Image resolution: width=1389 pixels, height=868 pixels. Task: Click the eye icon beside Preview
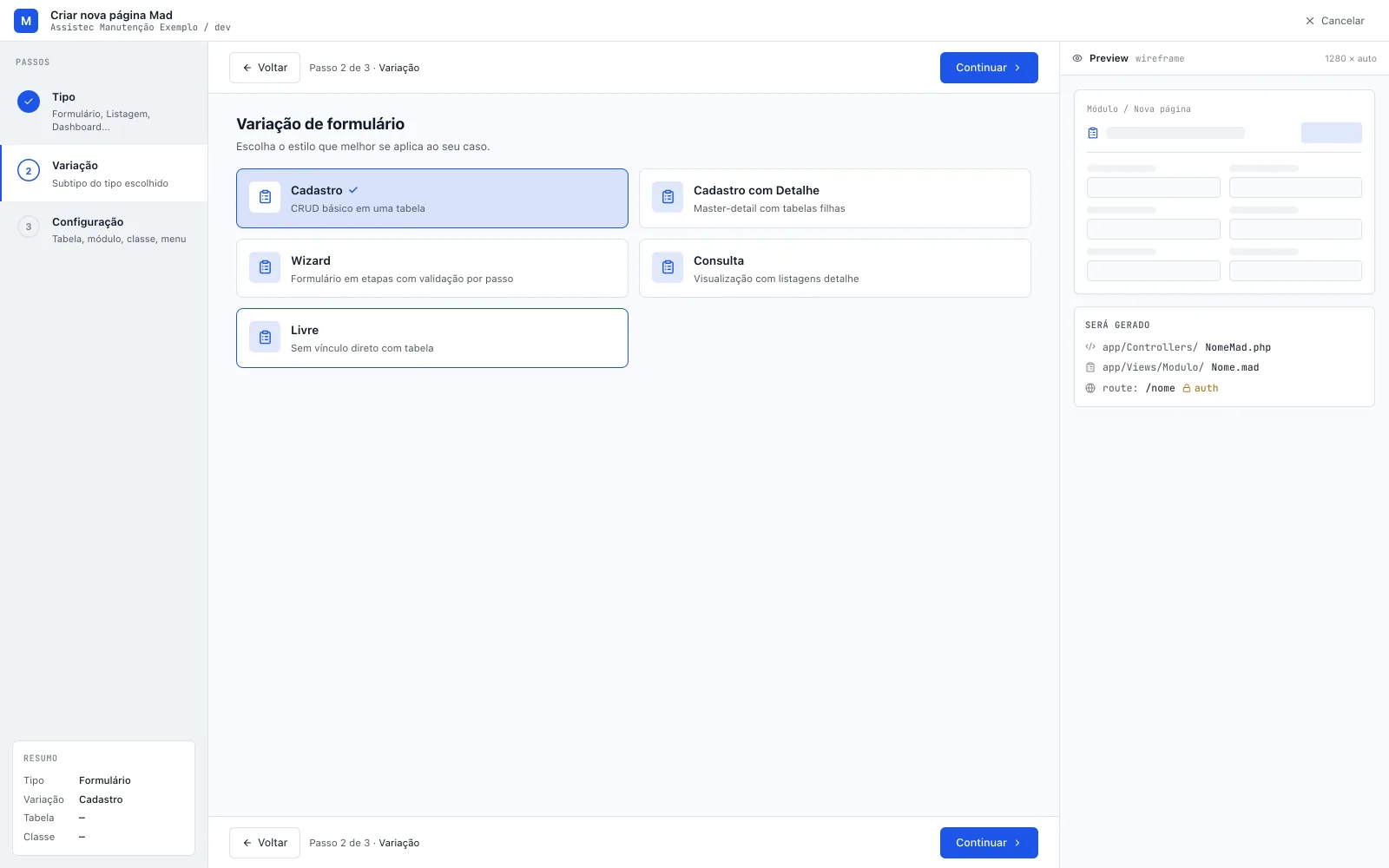[x=1077, y=58]
